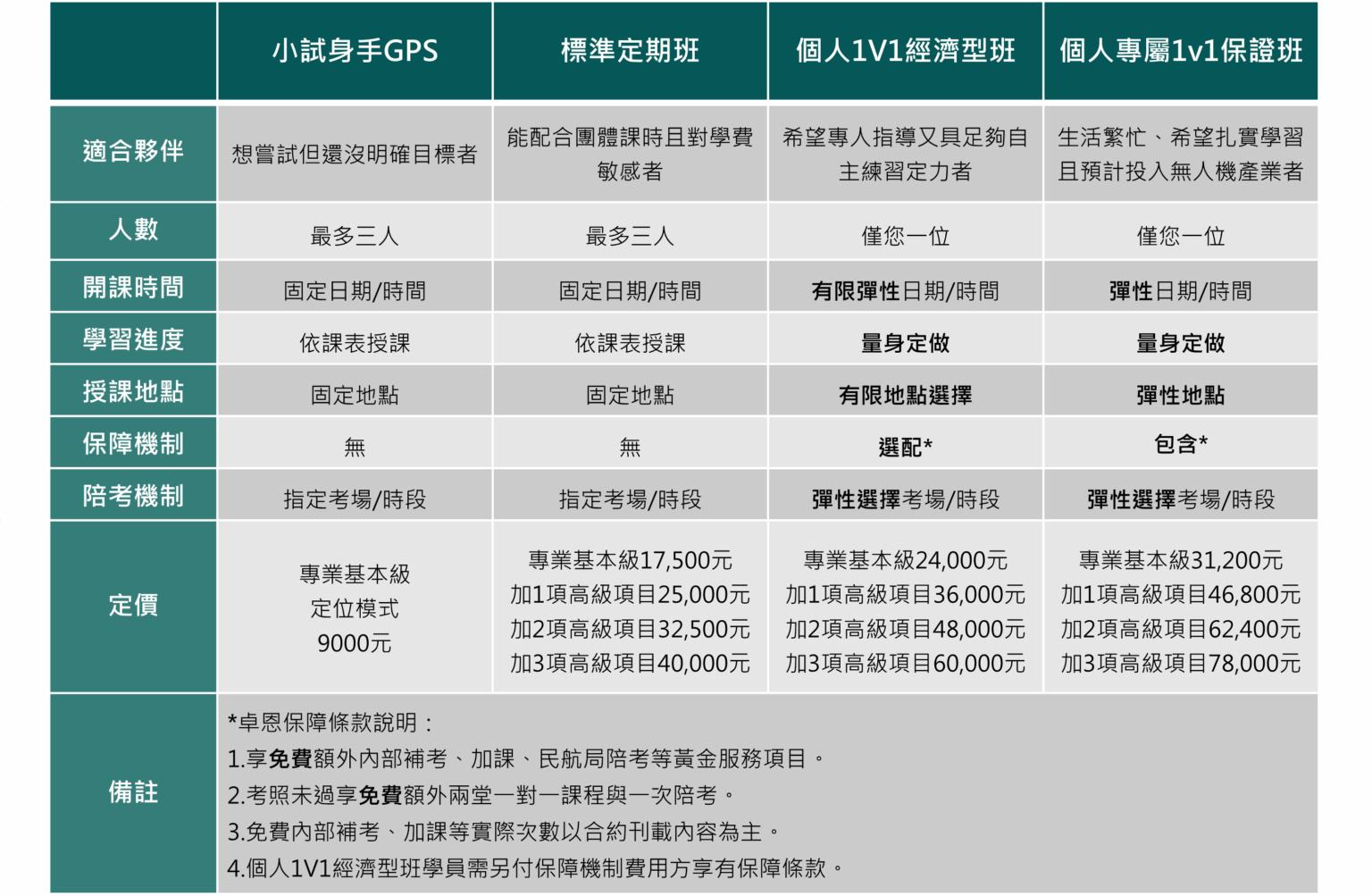Click the 適合夥伴 row label

pyautogui.click(x=133, y=152)
